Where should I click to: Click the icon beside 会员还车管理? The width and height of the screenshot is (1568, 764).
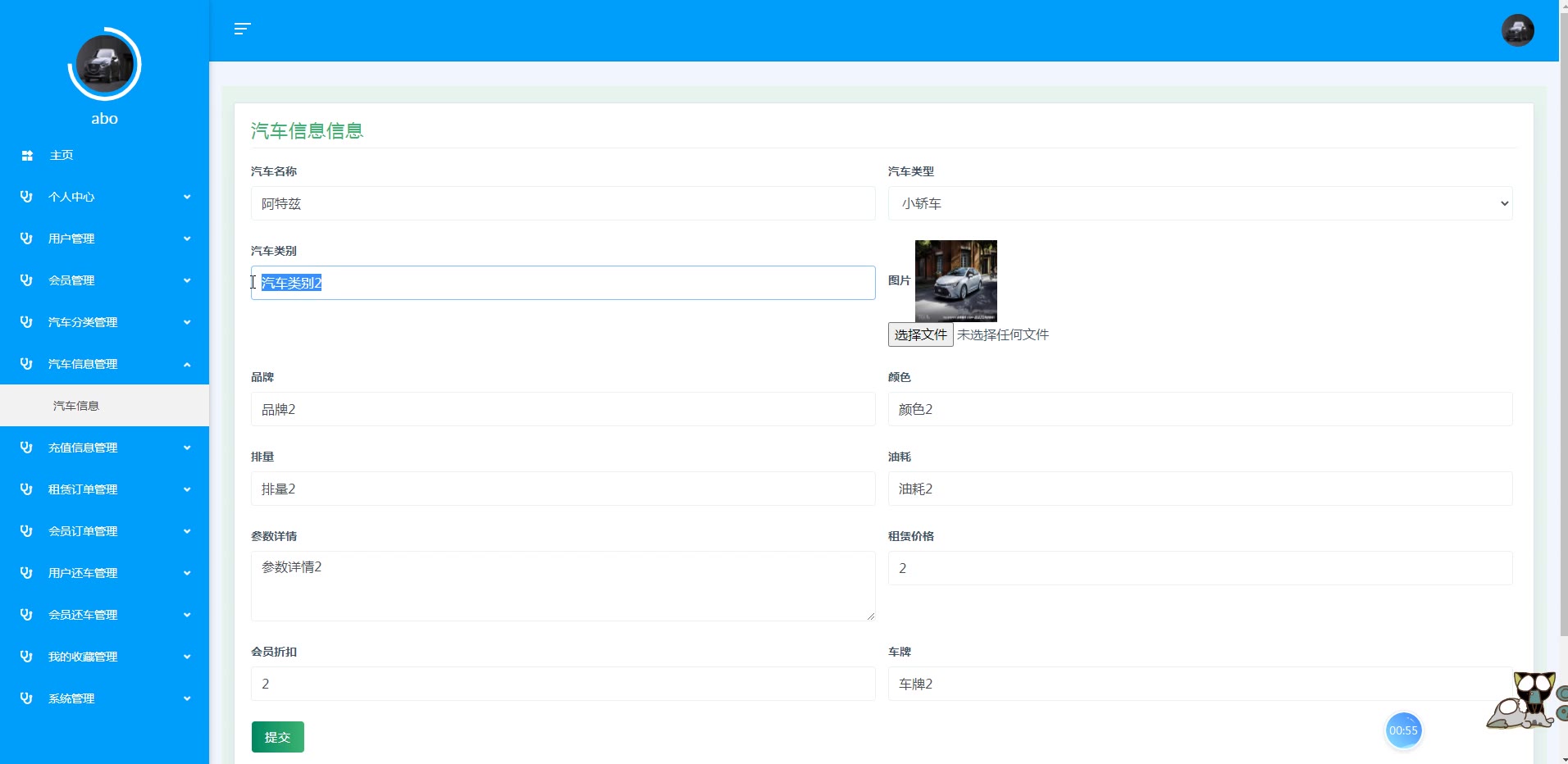coord(26,615)
